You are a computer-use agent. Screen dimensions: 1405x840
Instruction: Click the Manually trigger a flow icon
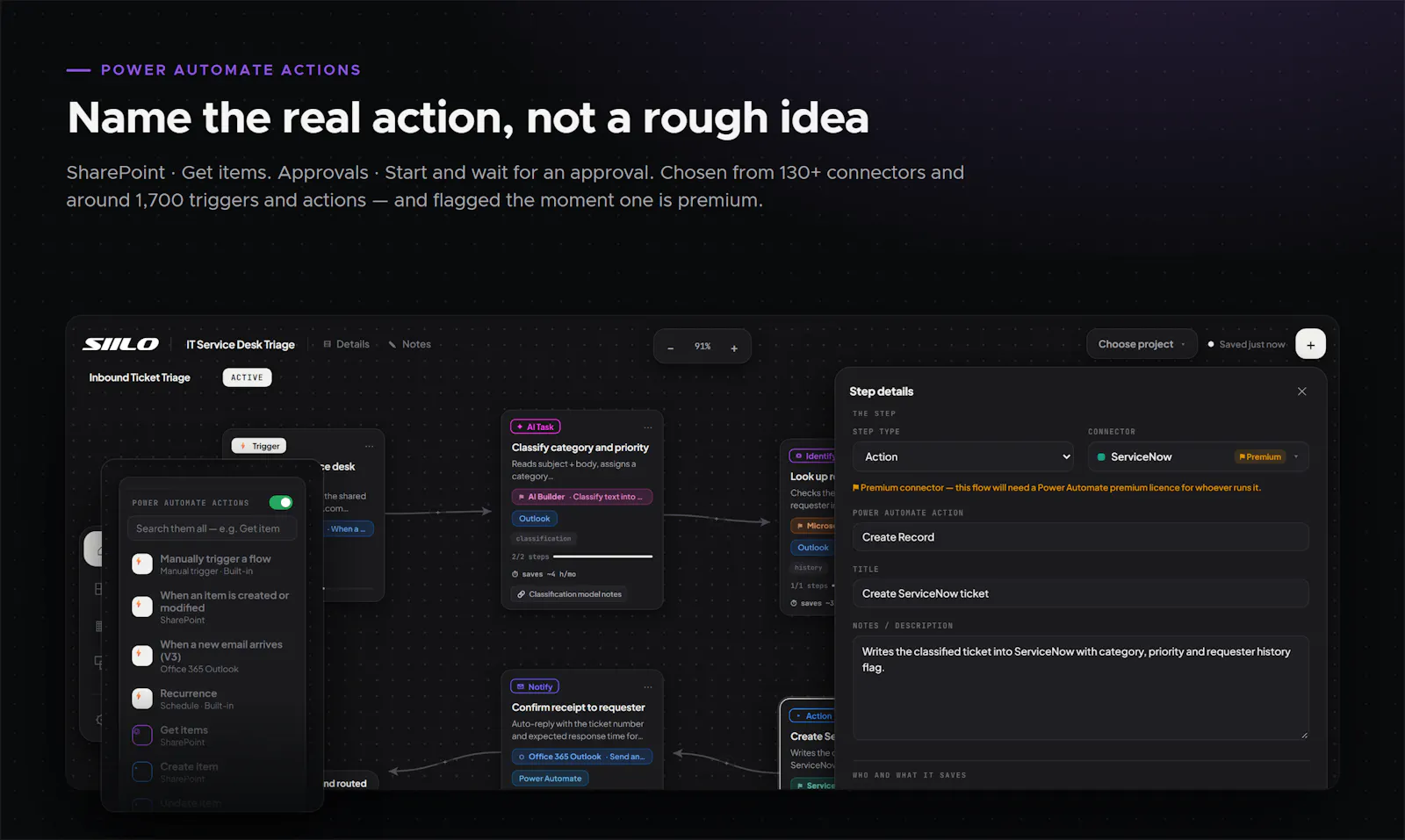[x=142, y=564]
